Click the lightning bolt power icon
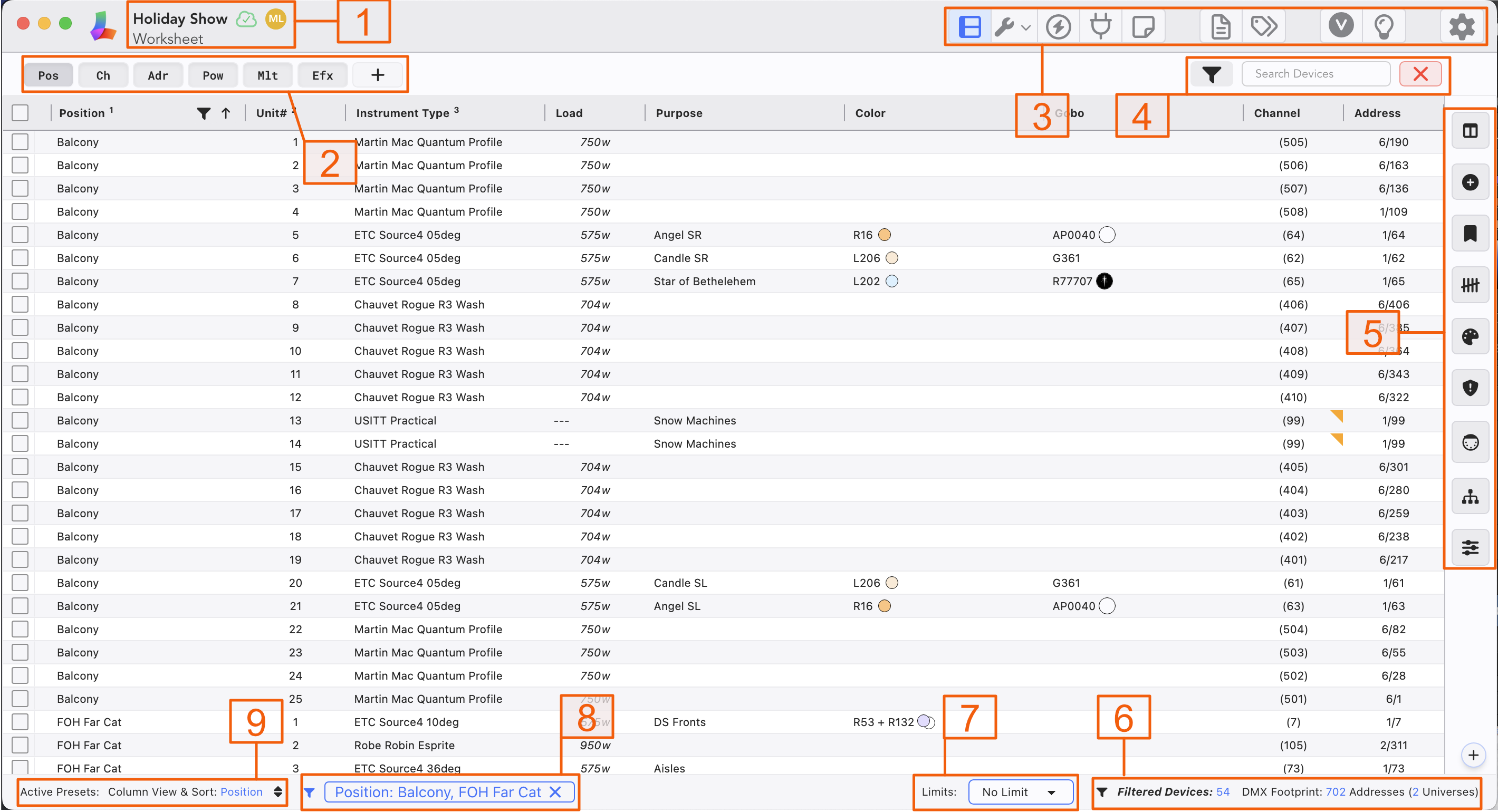1498x812 pixels. tap(1058, 27)
